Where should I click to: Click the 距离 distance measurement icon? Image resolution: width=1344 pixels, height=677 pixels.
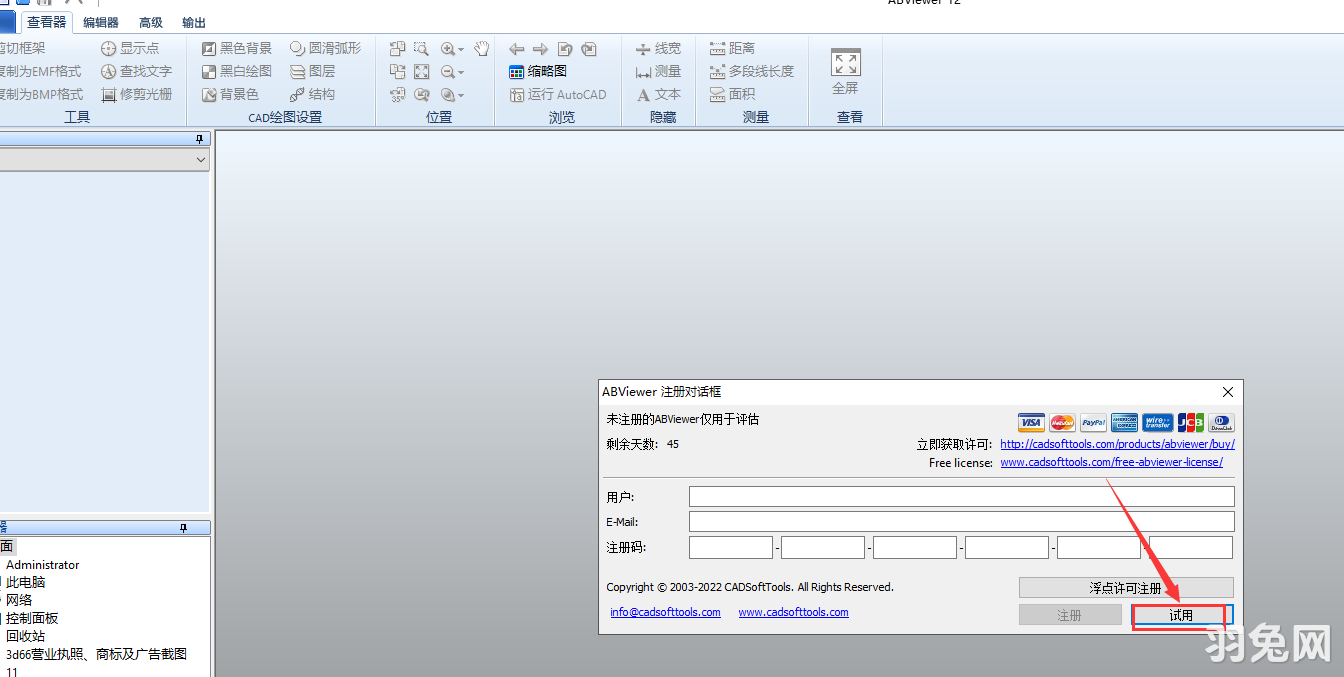coord(719,48)
